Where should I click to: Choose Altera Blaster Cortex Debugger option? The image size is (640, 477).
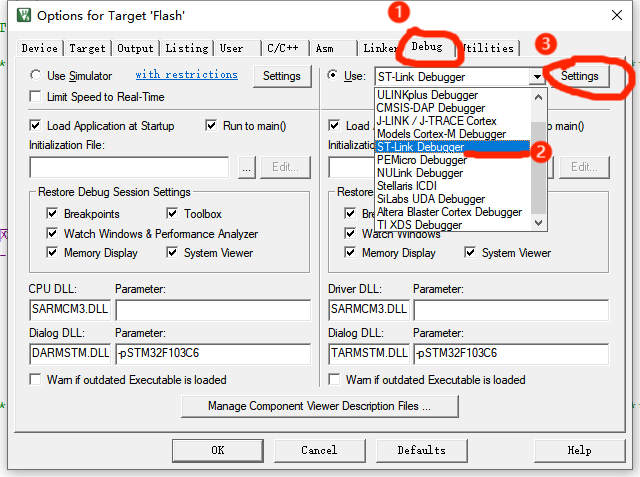pyautogui.click(x=453, y=212)
